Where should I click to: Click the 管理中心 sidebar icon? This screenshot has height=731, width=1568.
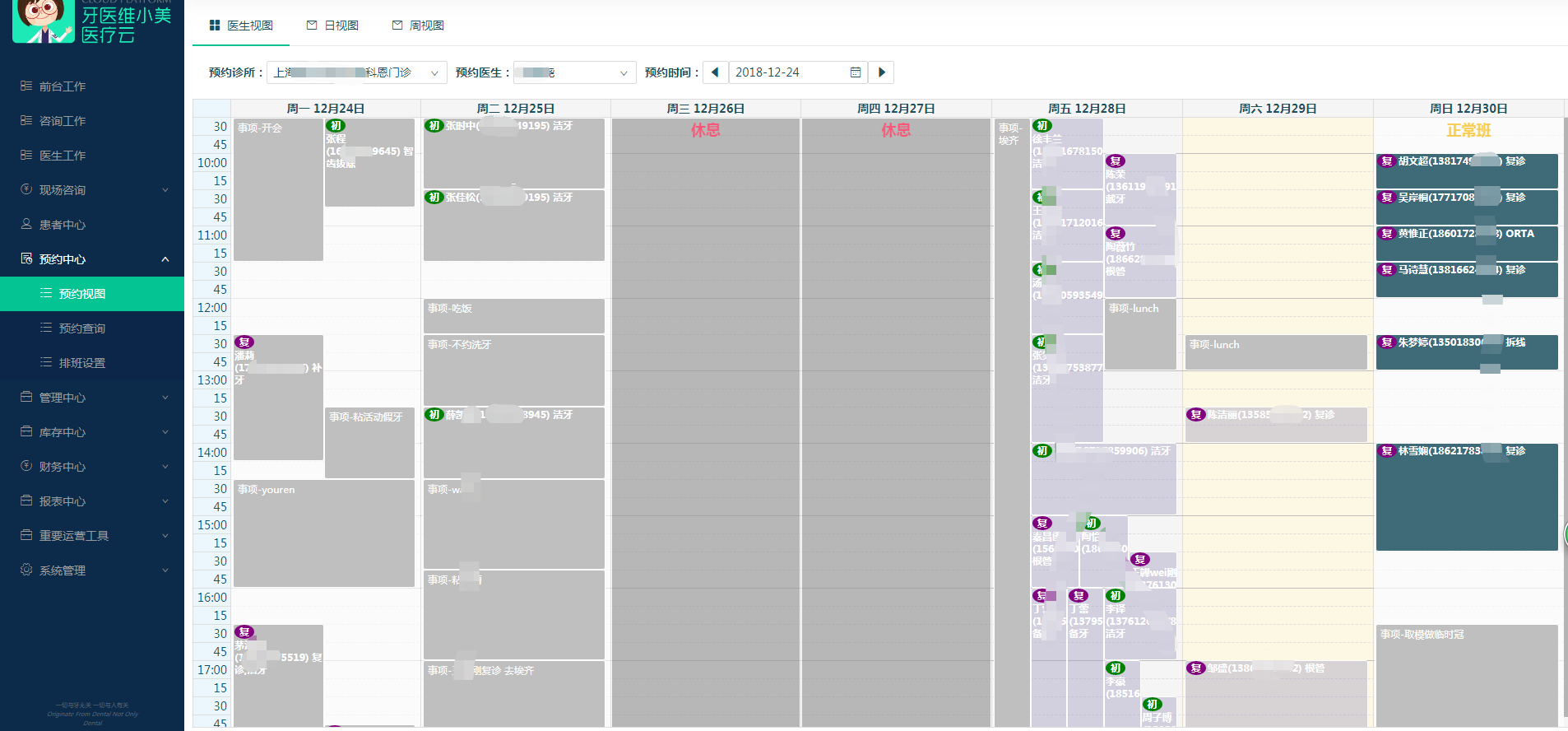coord(26,397)
